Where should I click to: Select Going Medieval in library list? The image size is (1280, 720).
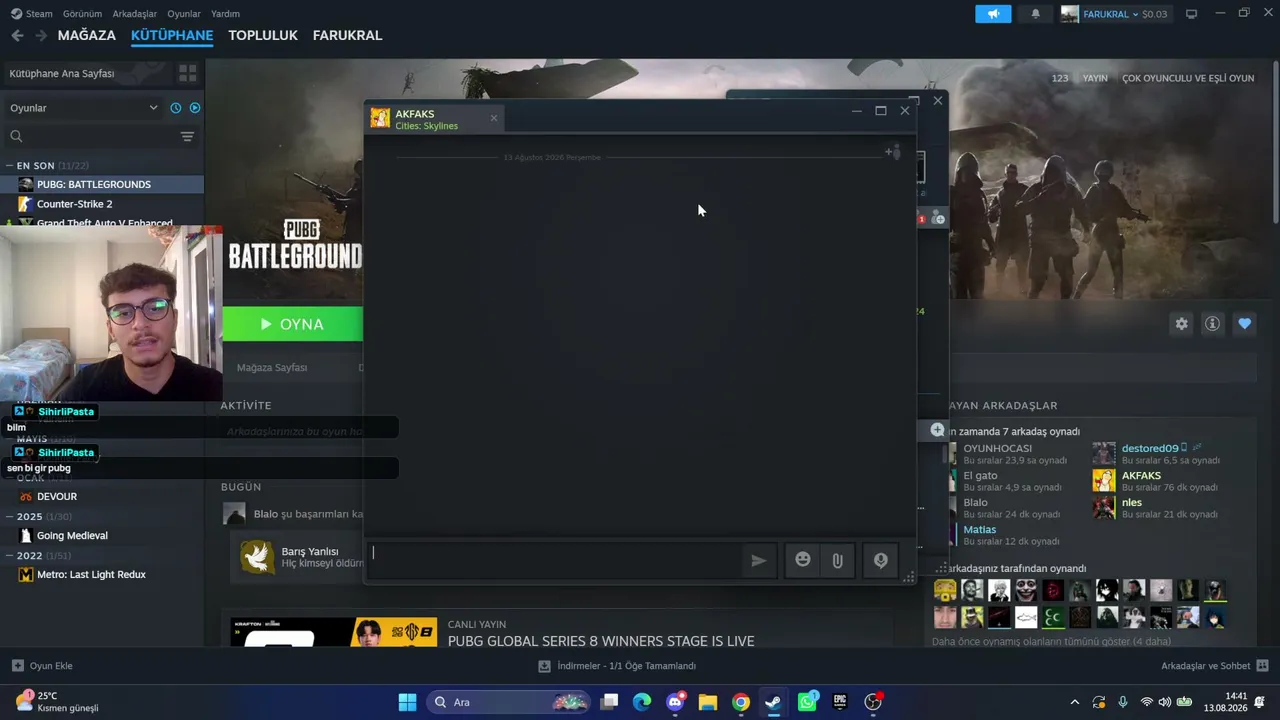pyautogui.click(x=102, y=536)
